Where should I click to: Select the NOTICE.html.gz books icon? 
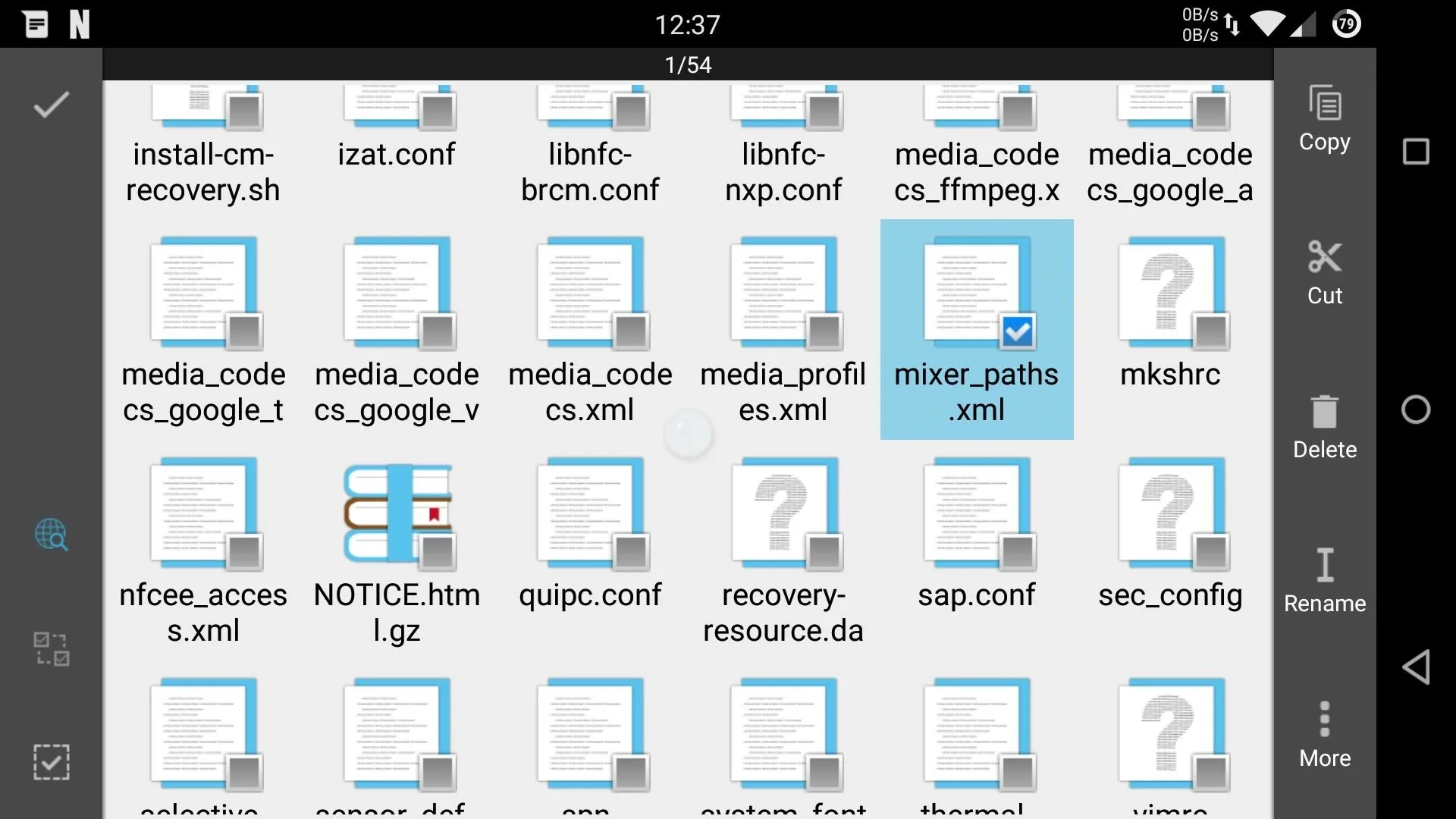tap(398, 513)
